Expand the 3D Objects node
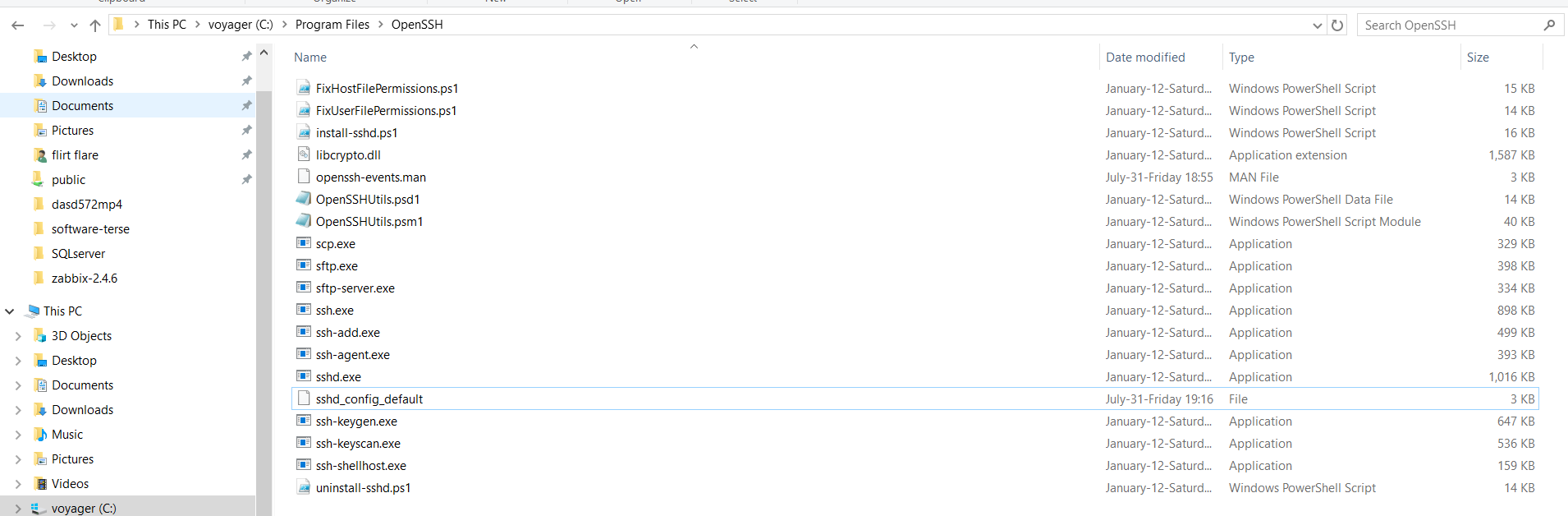This screenshot has width=1568, height=516. pyautogui.click(x=18, y=336)
